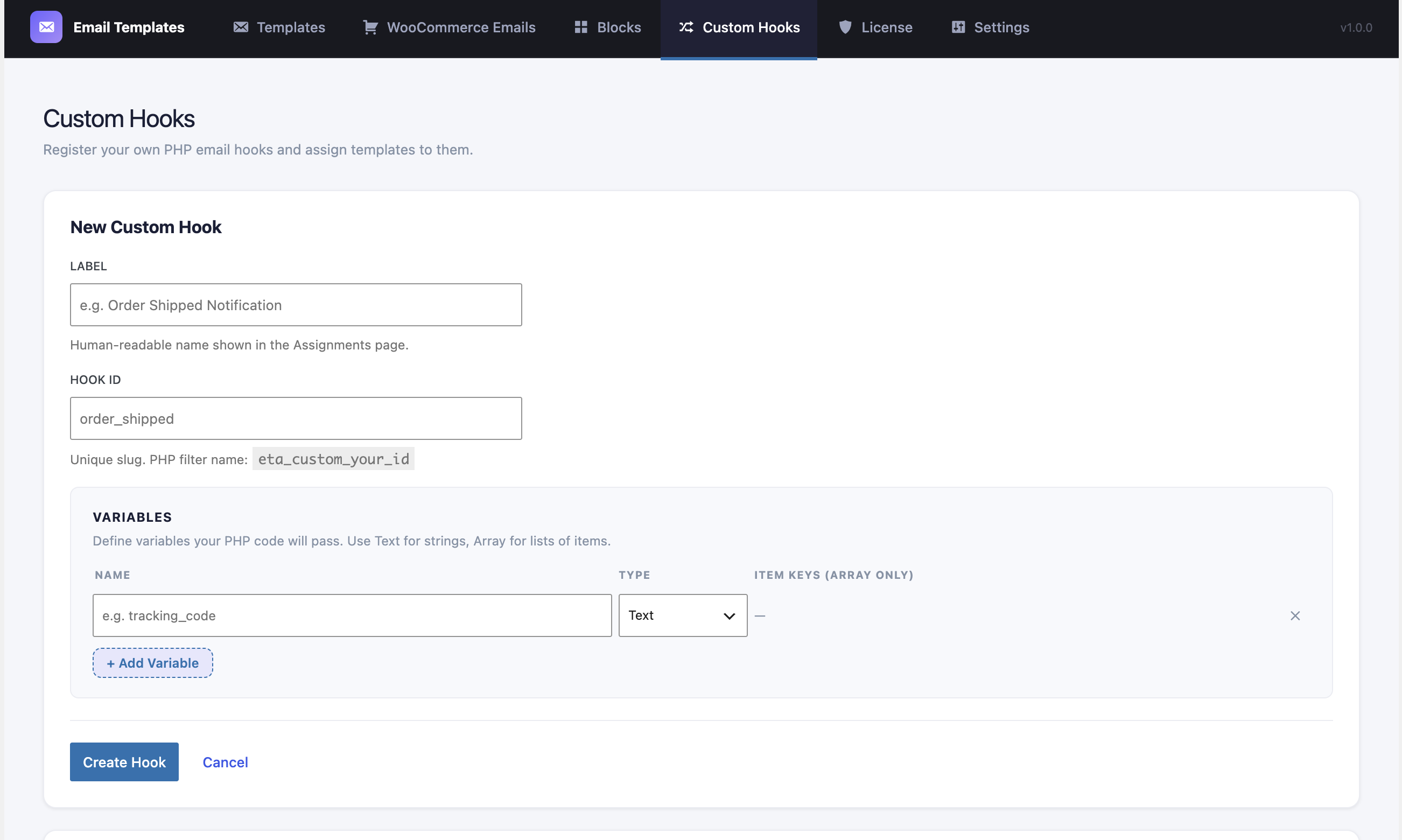Switch to WooCommerce Emails tab

tap(449, 27)
